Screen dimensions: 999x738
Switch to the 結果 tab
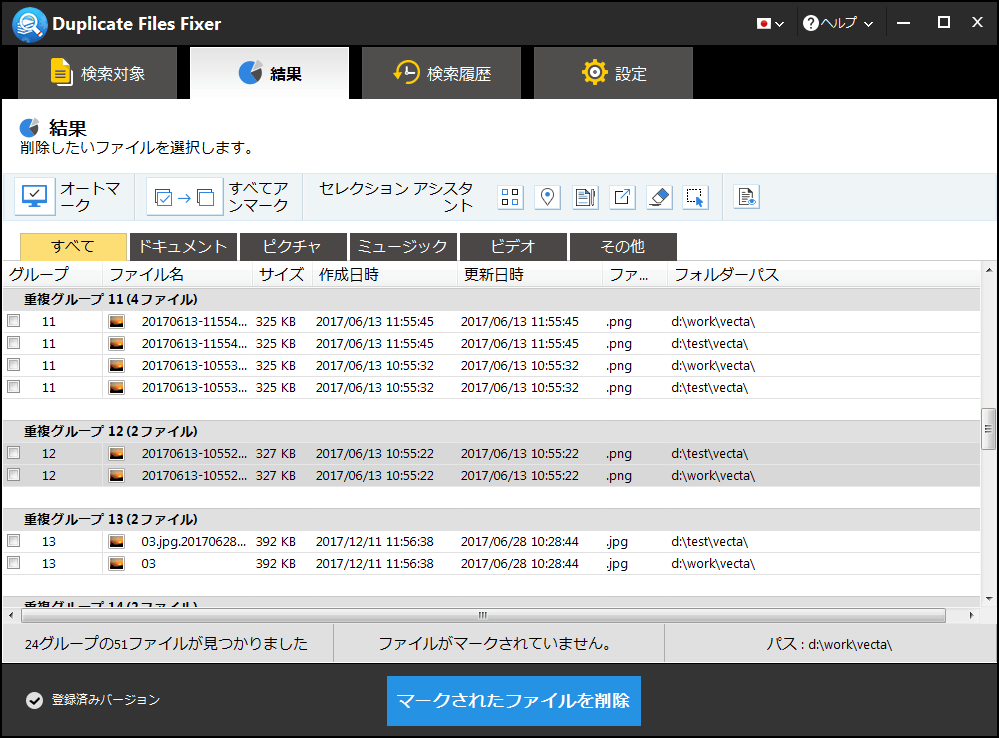[x=270, y=73]
